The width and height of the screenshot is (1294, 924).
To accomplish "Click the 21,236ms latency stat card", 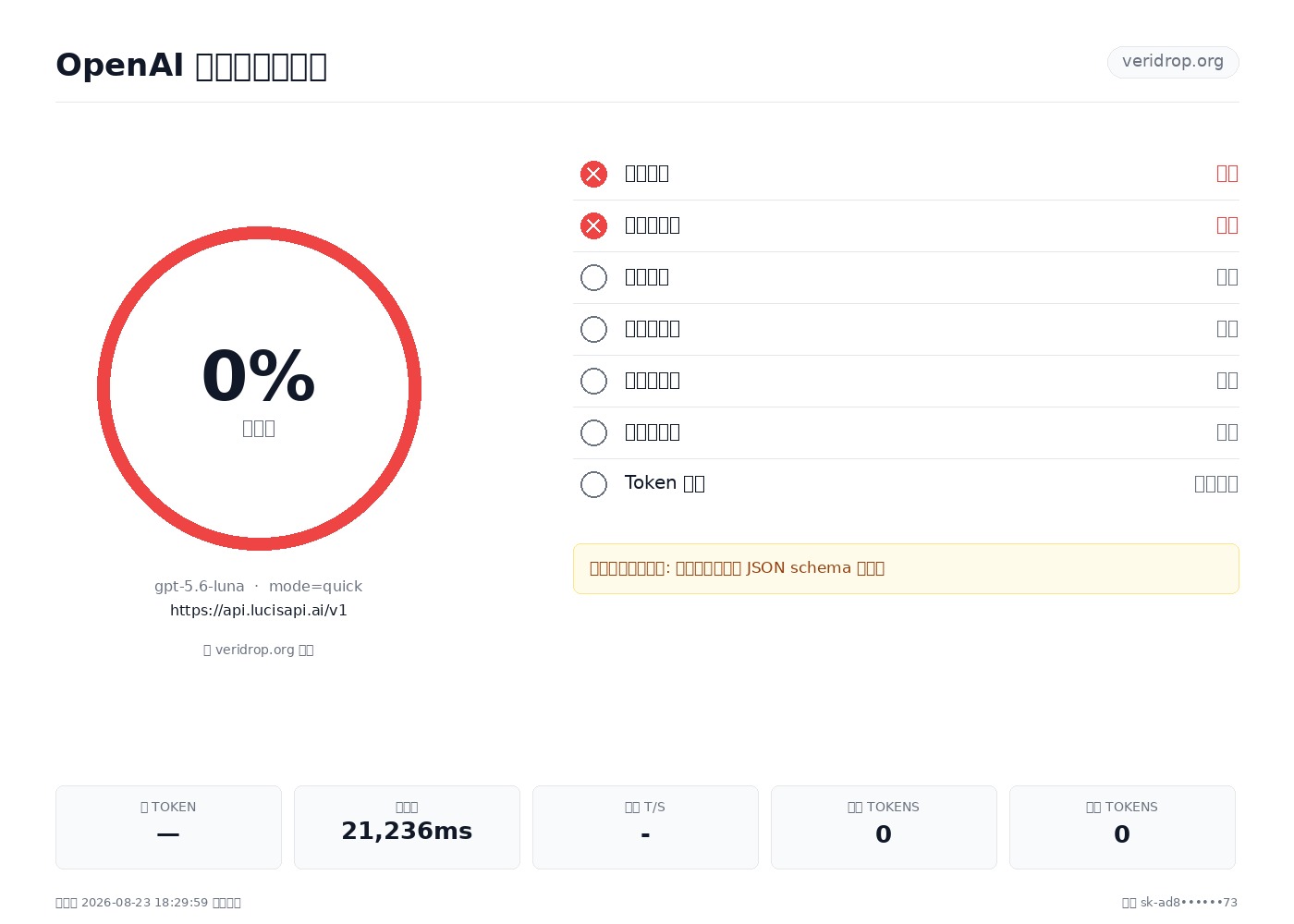I will point(407,827).
